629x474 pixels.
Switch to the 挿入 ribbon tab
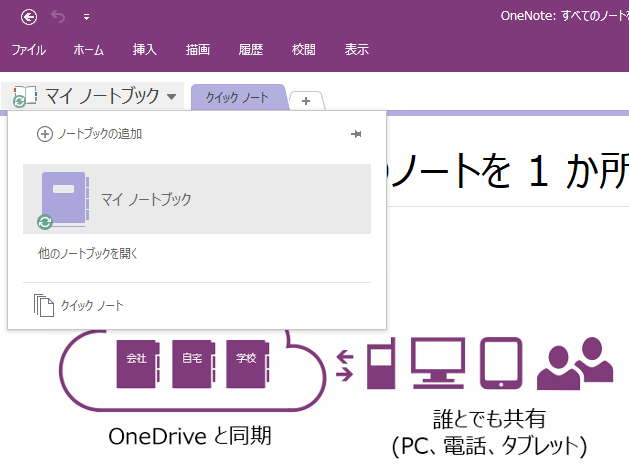point(144,50)
